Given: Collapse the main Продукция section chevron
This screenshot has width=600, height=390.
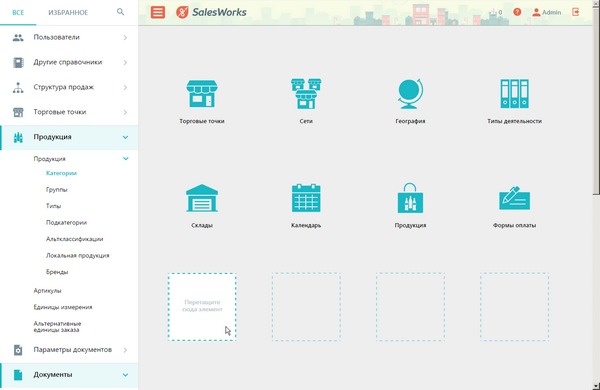Looking at the screenshot, I should (x=125, y=137).
